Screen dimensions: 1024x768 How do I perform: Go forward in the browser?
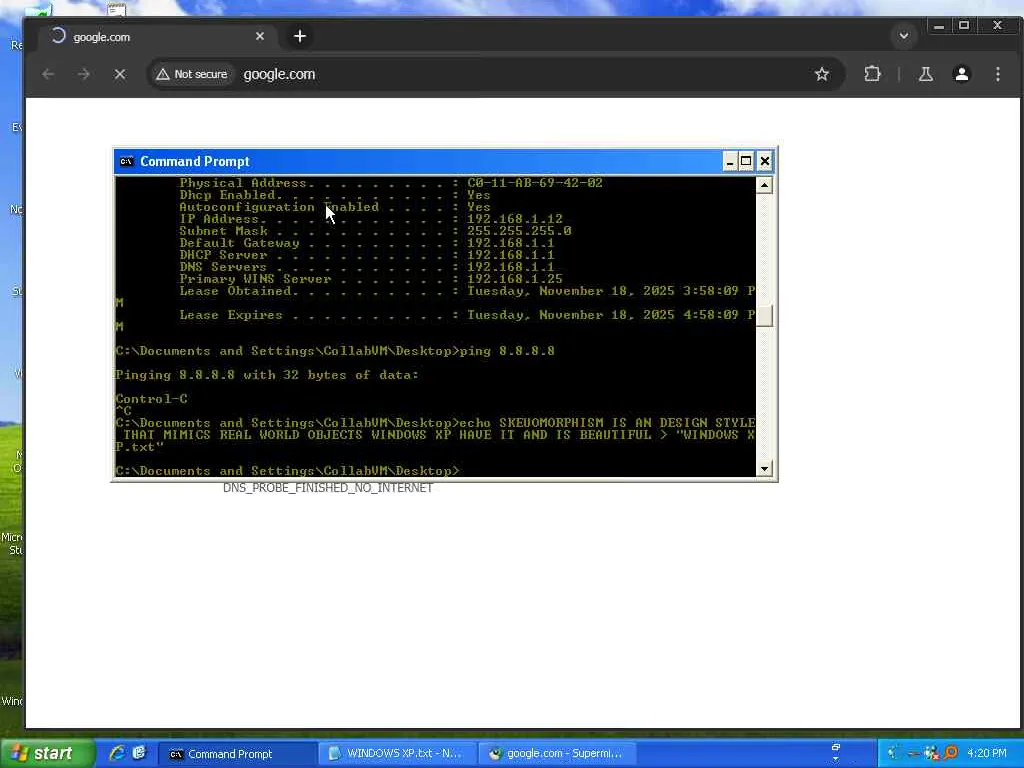coord(84,74)
